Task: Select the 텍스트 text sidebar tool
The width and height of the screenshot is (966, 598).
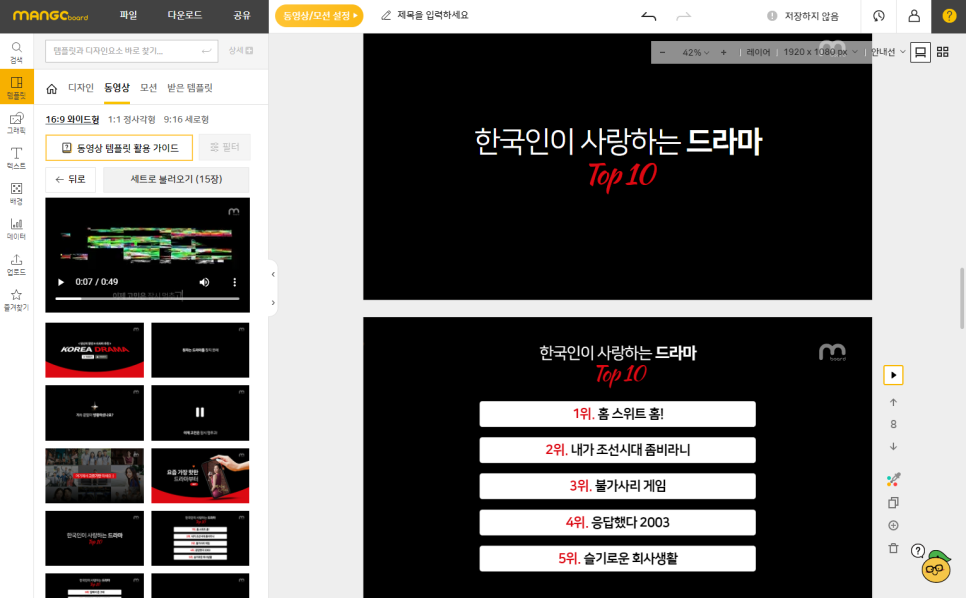Action: [x=17, y=158]
